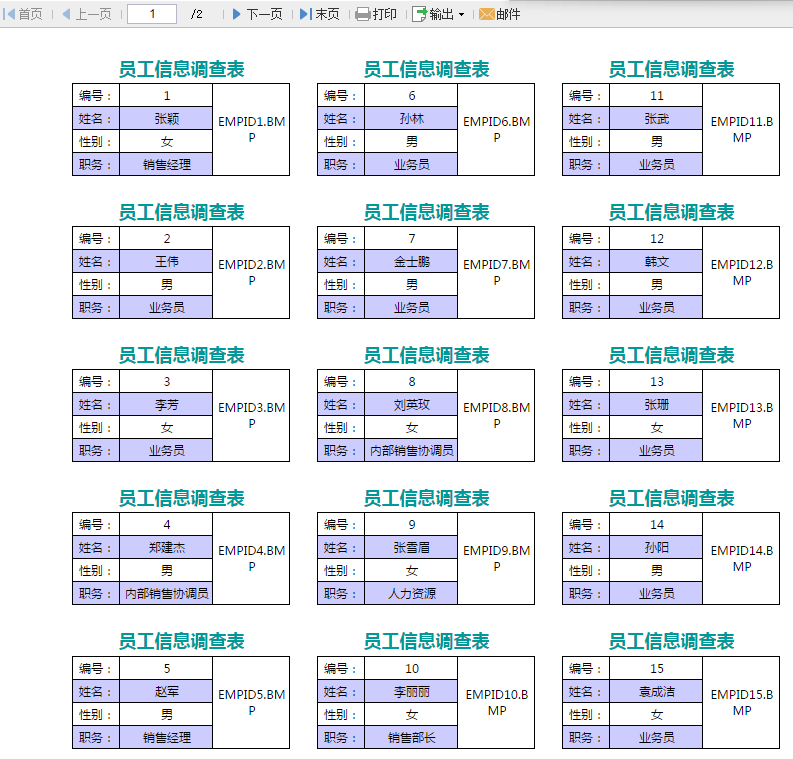Select name cell 刘英玫
Image resolution: width=793 pixels, height=759 pixels.
[x=411, y=405]
